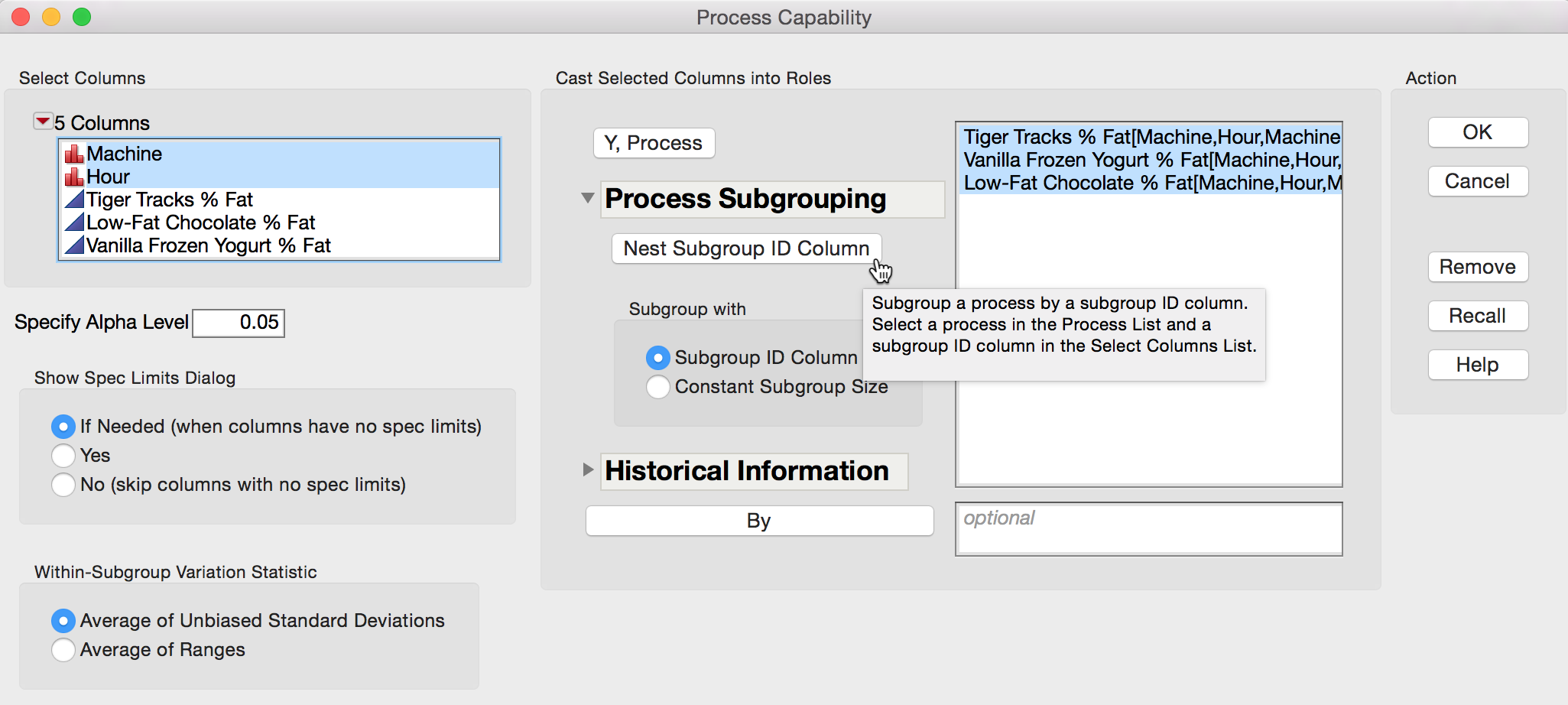
Task: Click the Y, Process role button
Action: [654, 143]
